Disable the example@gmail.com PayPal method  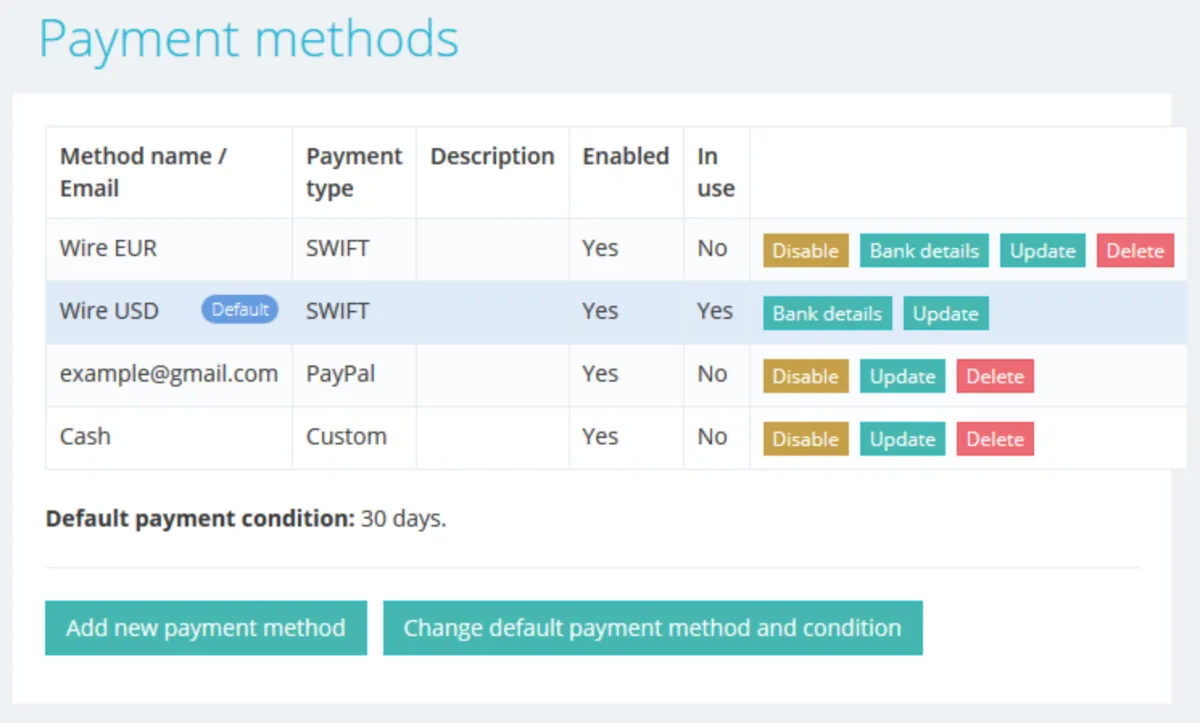coord(805,377)
